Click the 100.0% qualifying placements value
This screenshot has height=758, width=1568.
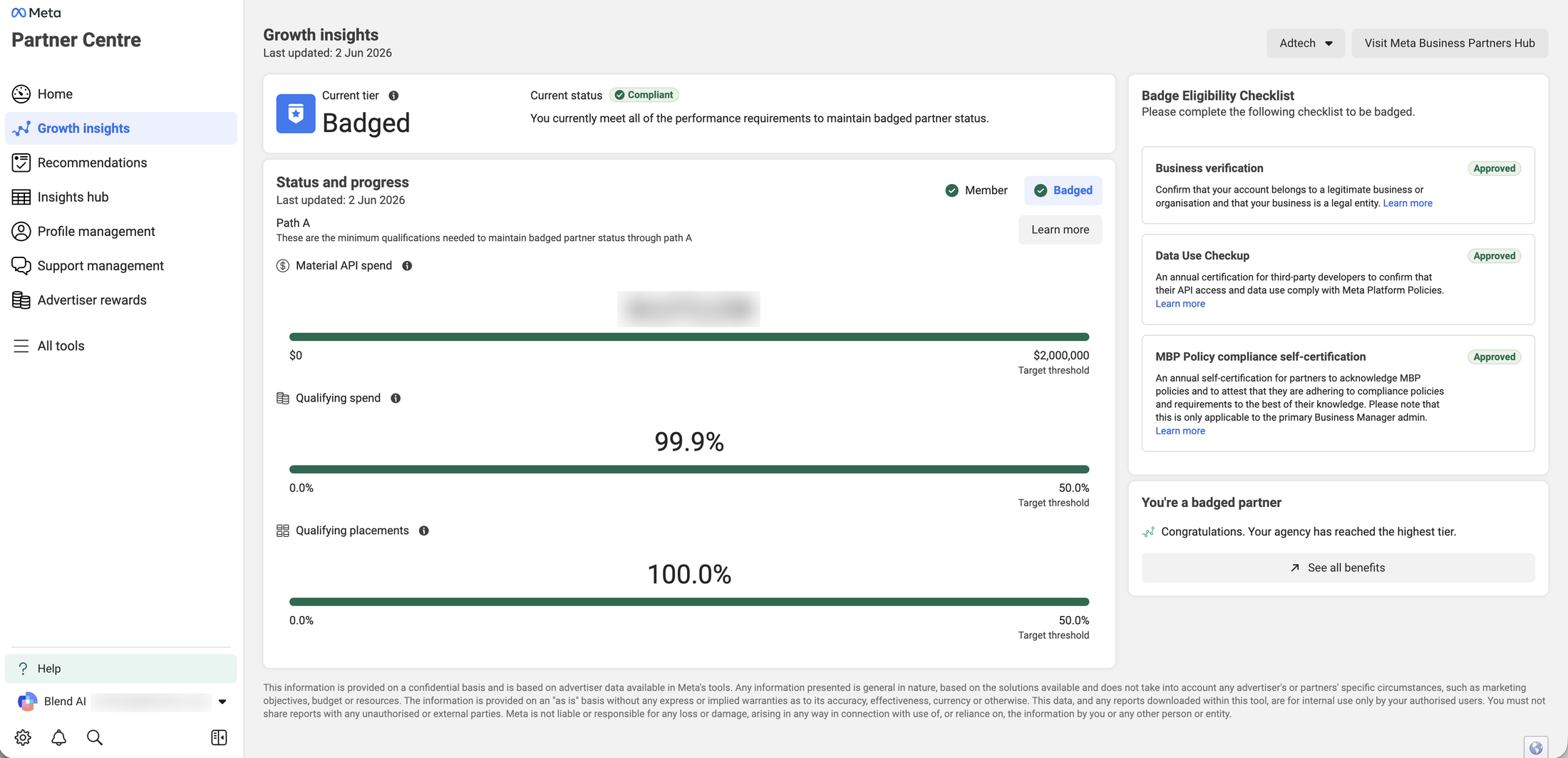(689, 575)
